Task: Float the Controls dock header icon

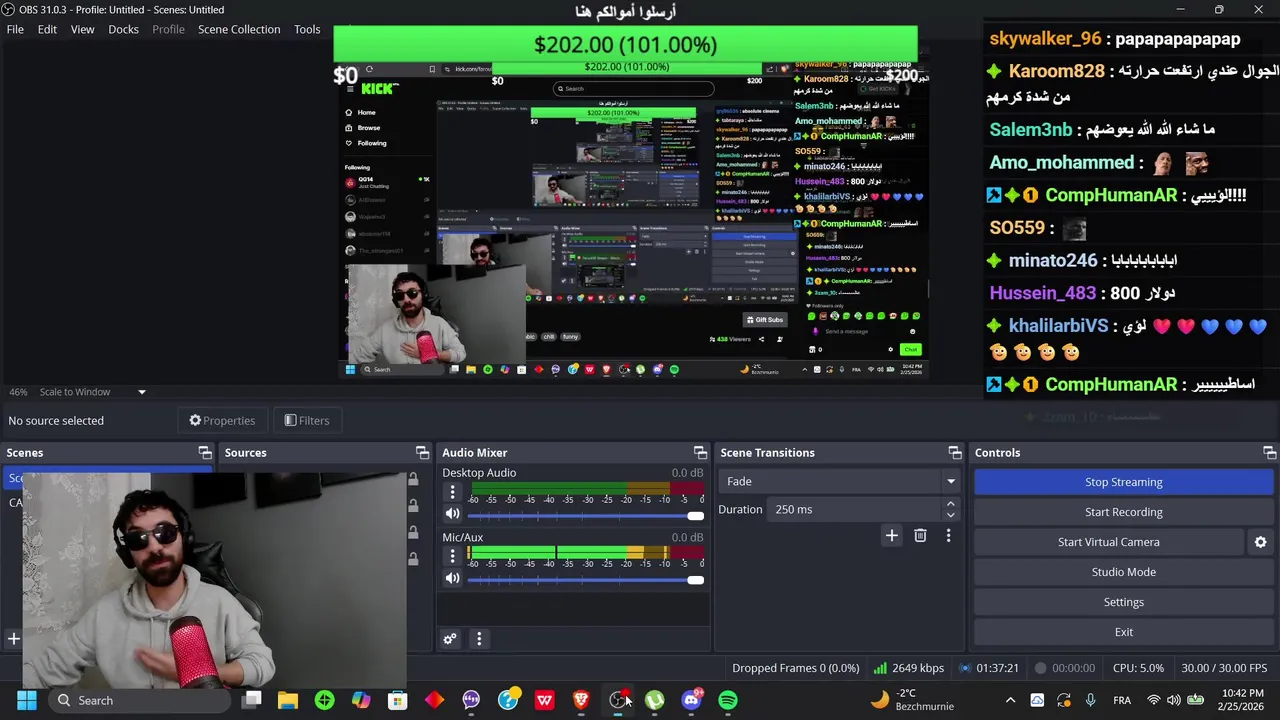Action: 1269,453
